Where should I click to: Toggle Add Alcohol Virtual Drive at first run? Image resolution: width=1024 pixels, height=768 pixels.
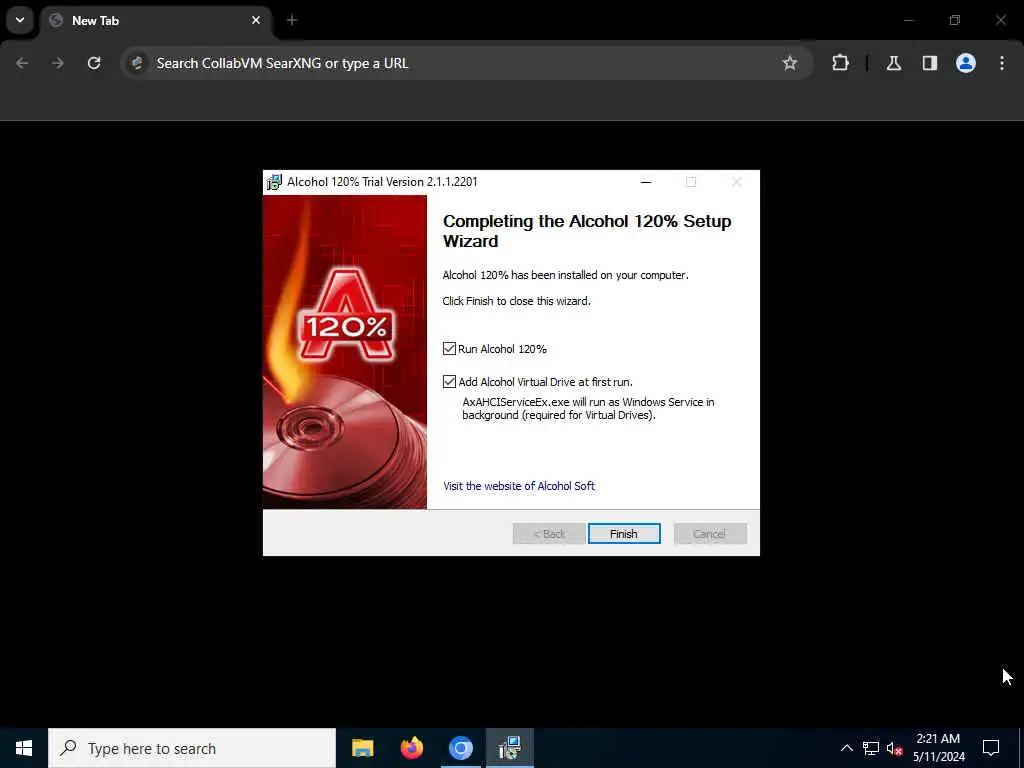[449, 381]
